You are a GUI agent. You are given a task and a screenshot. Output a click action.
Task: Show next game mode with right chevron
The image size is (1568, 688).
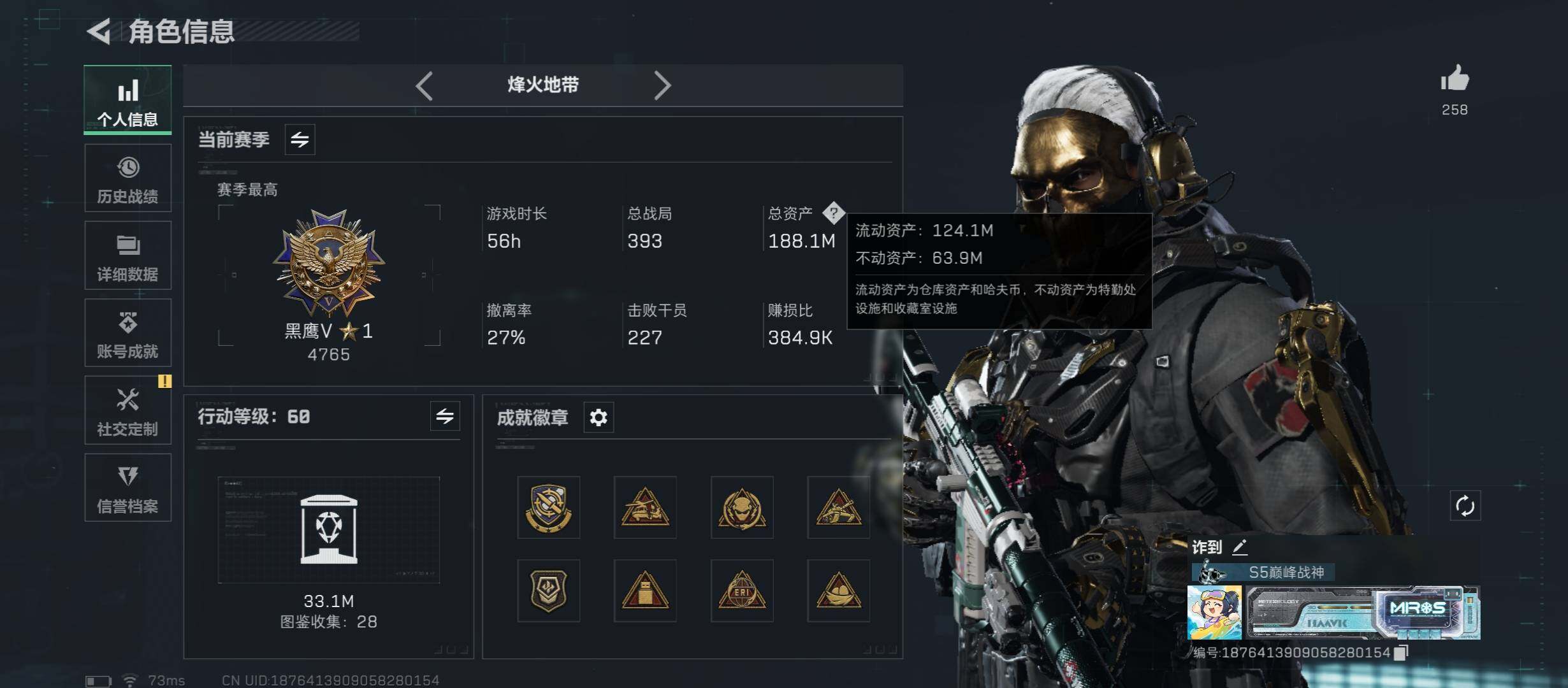(x=662, y=85)
